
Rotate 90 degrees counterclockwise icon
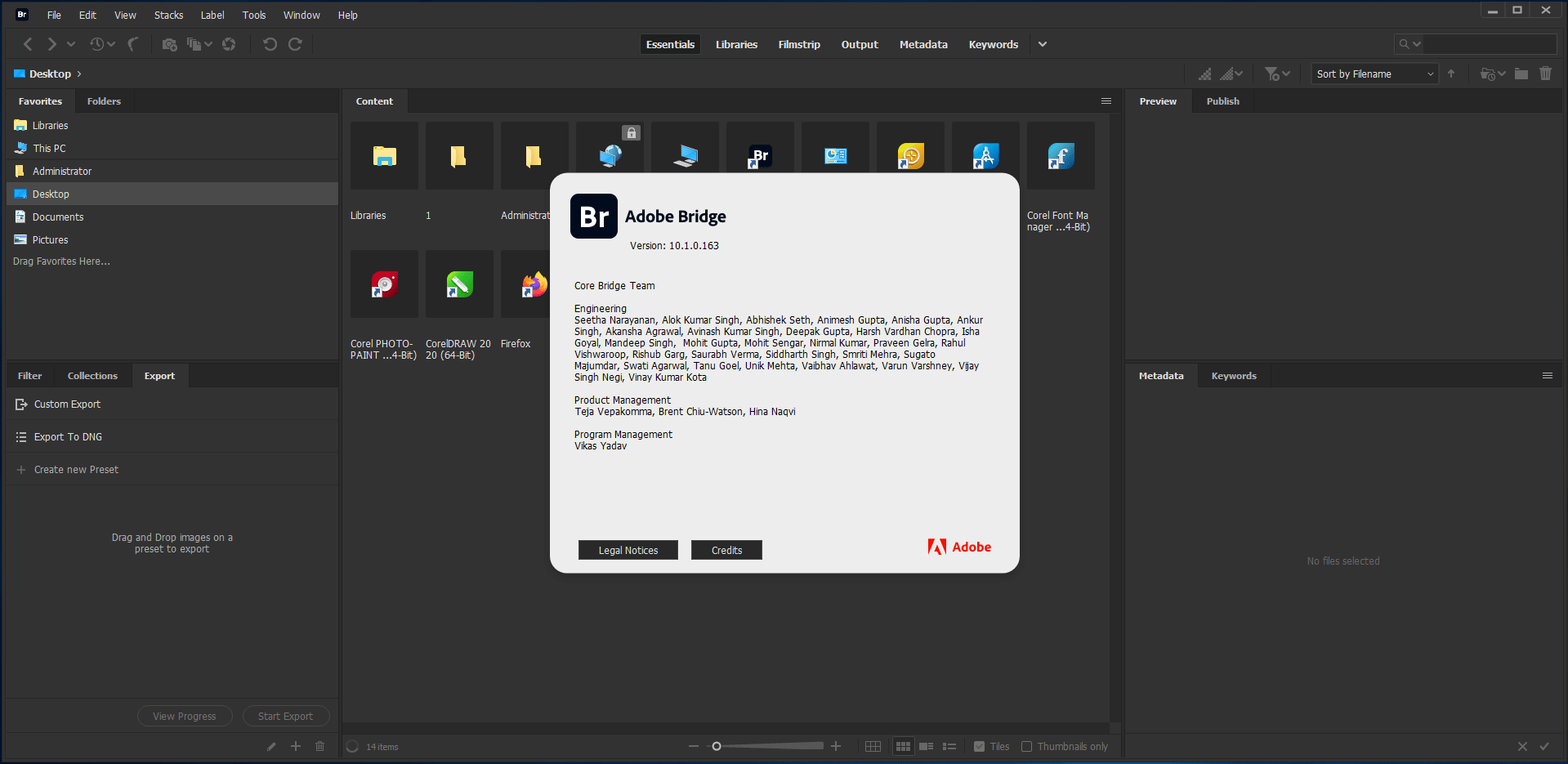270,44
